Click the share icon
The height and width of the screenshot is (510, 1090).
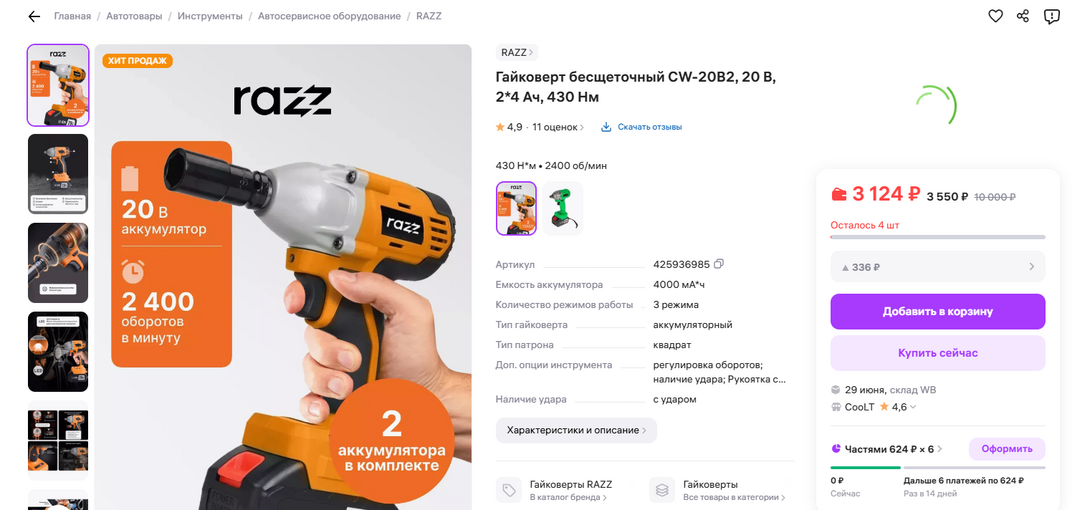tap(1023, 16)
